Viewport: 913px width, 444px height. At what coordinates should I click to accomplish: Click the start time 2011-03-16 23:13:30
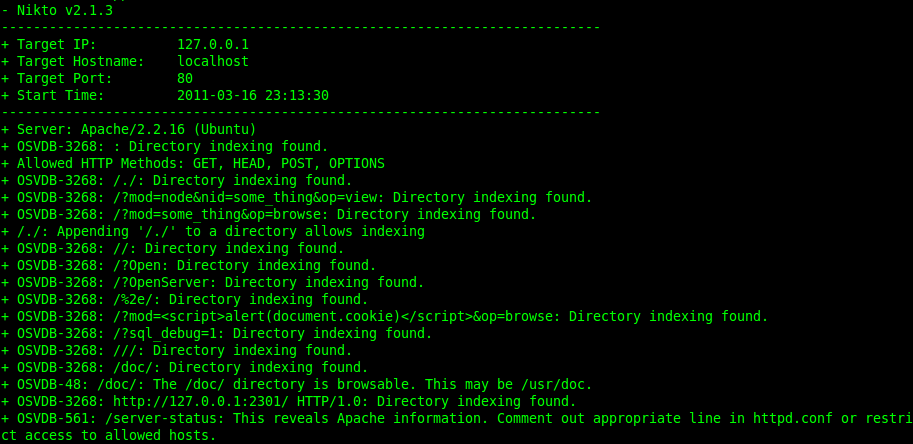point(253,95)
